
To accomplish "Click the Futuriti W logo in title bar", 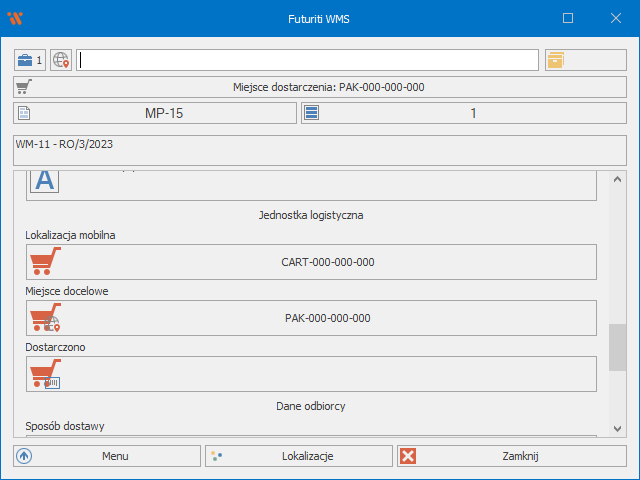I will tap(14, 18).
